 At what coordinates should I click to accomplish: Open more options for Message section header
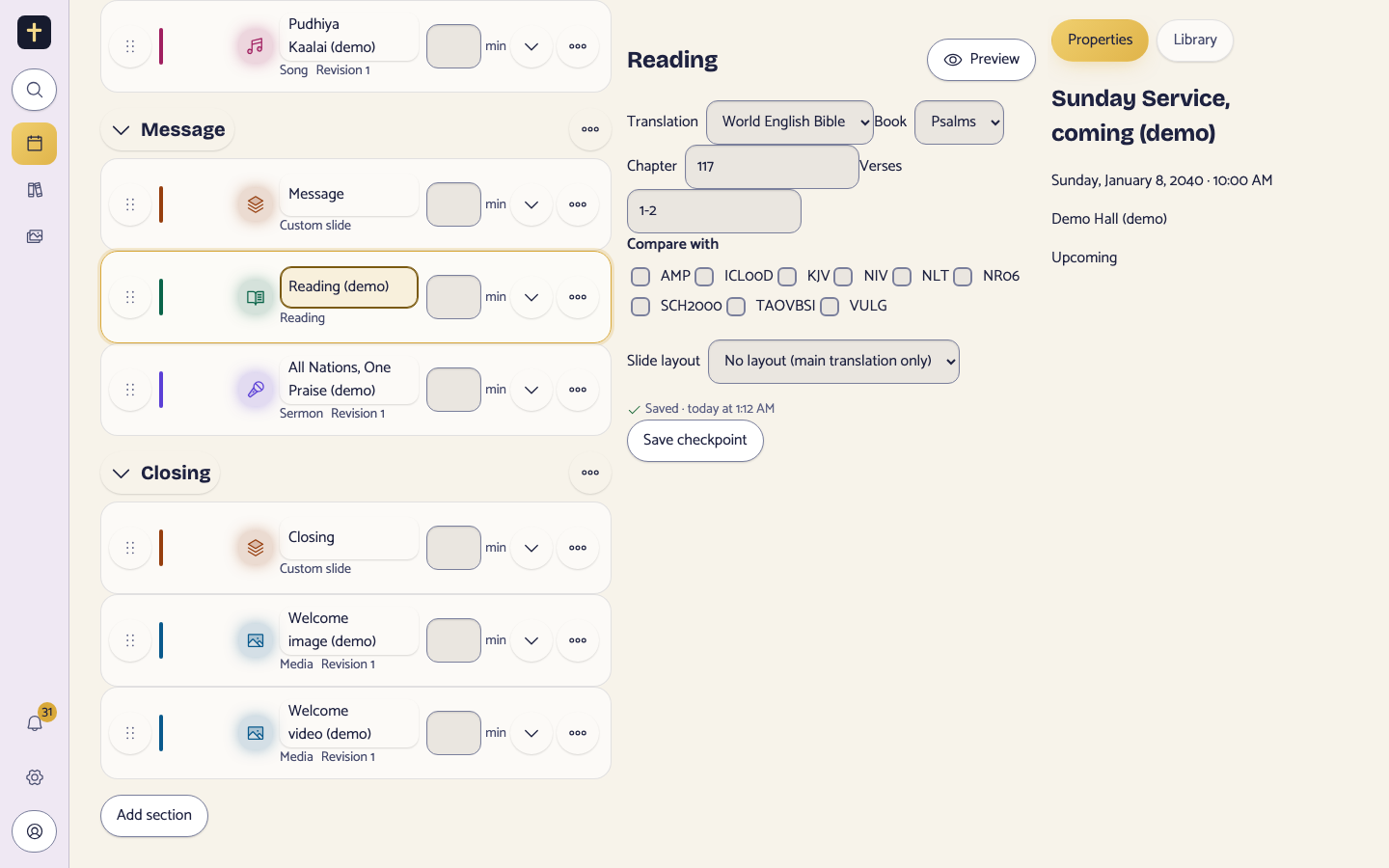[590, 129]
